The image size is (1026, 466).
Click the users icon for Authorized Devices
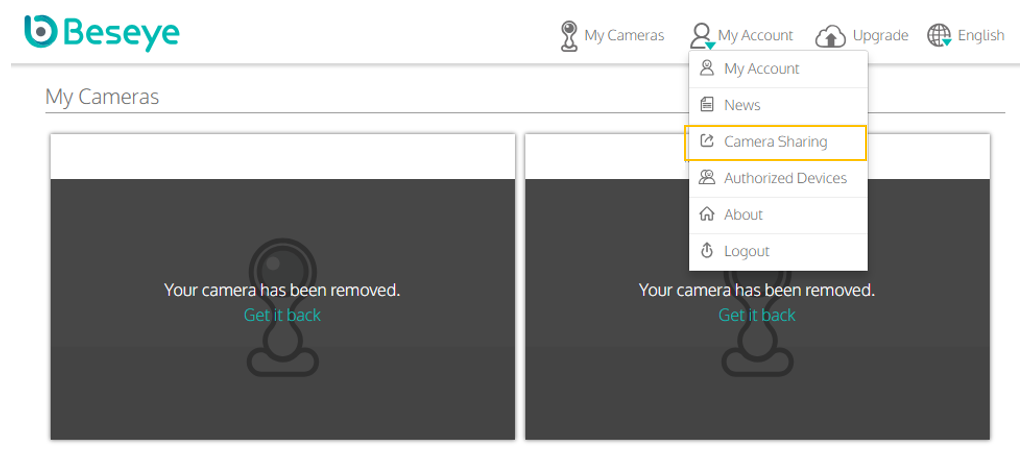[707, 177]
